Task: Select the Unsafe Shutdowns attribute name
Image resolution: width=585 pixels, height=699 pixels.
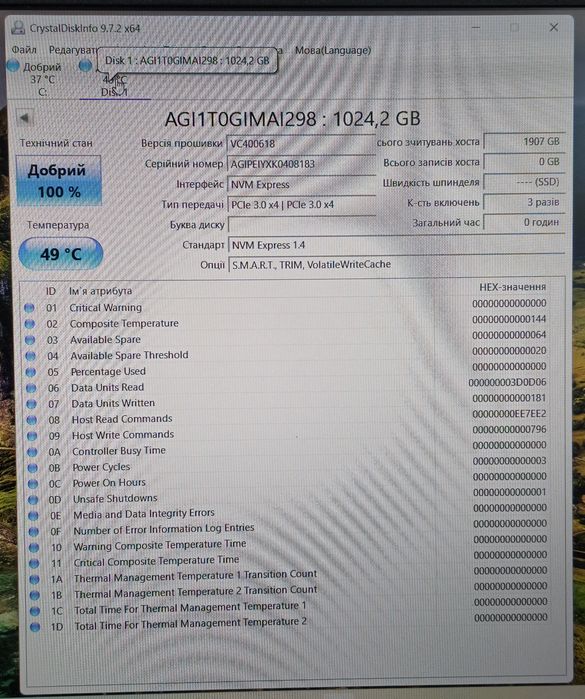Action: pyautogui.click(x=115, y=499)
